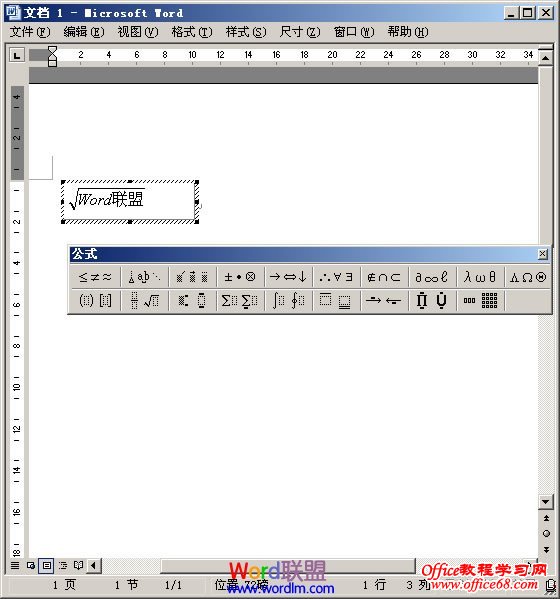This screenshot has height=599, width=560.
Task: Open the integral templates palette
Action: 288,301
